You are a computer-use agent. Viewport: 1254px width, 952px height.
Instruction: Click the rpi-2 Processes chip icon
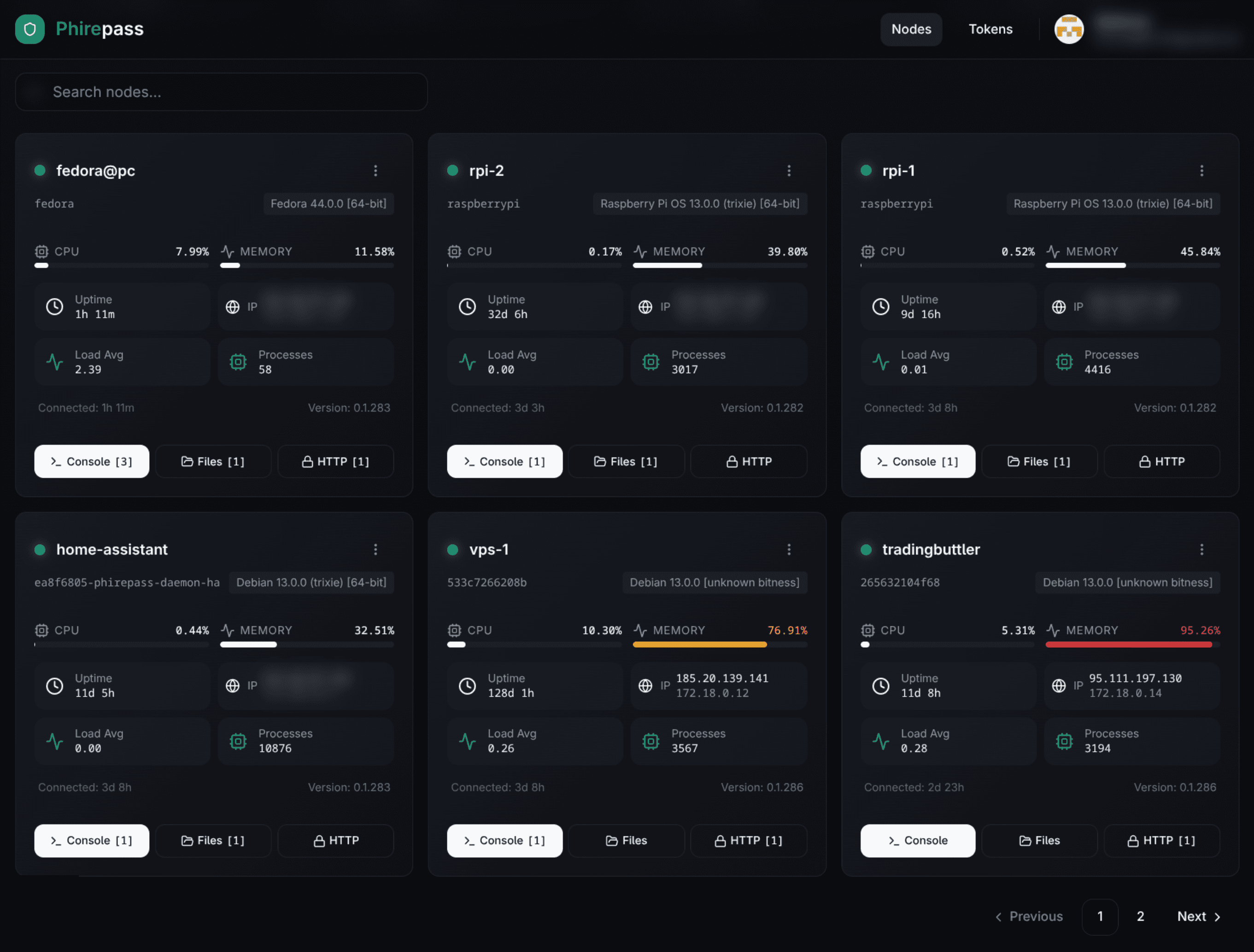point(651,362)
